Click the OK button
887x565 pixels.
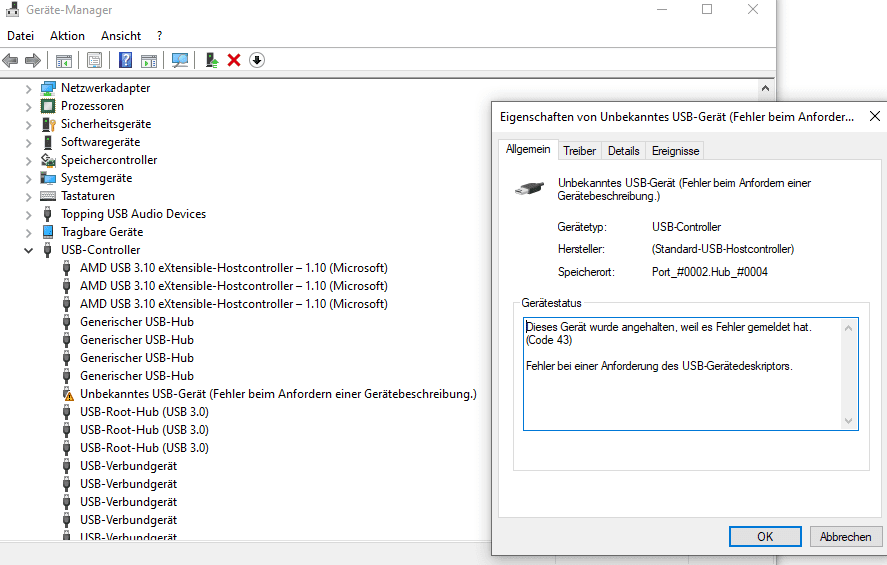765,537
